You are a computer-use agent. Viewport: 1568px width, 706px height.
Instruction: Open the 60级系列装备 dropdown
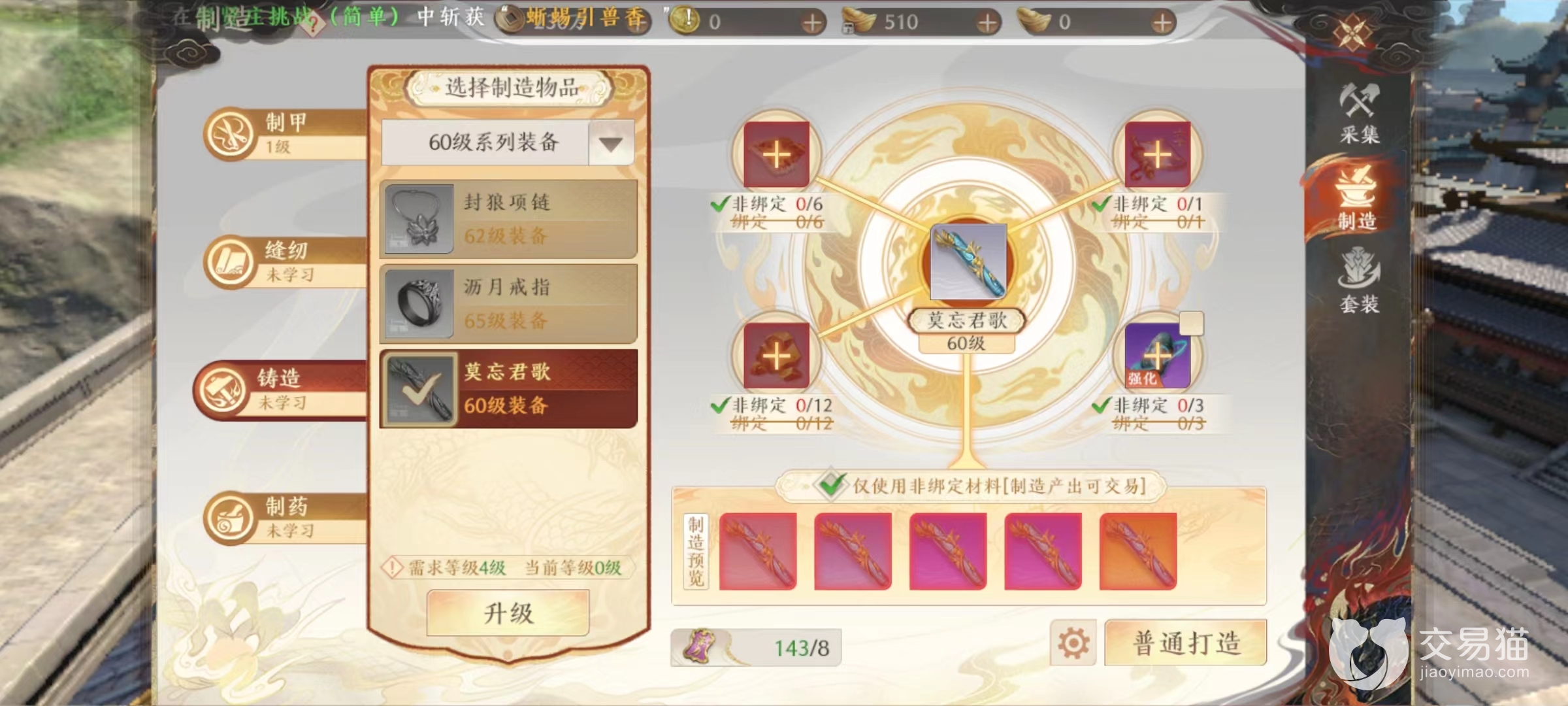[508, 143]
